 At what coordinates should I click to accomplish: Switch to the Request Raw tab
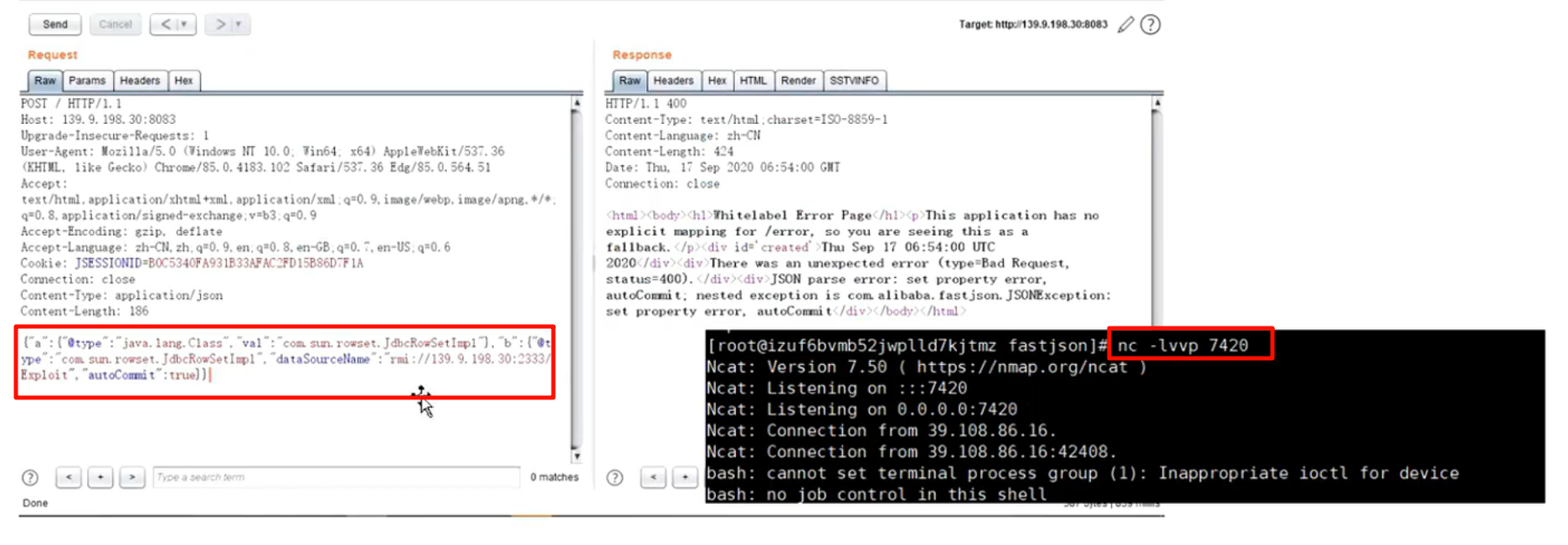pos(45,80)
